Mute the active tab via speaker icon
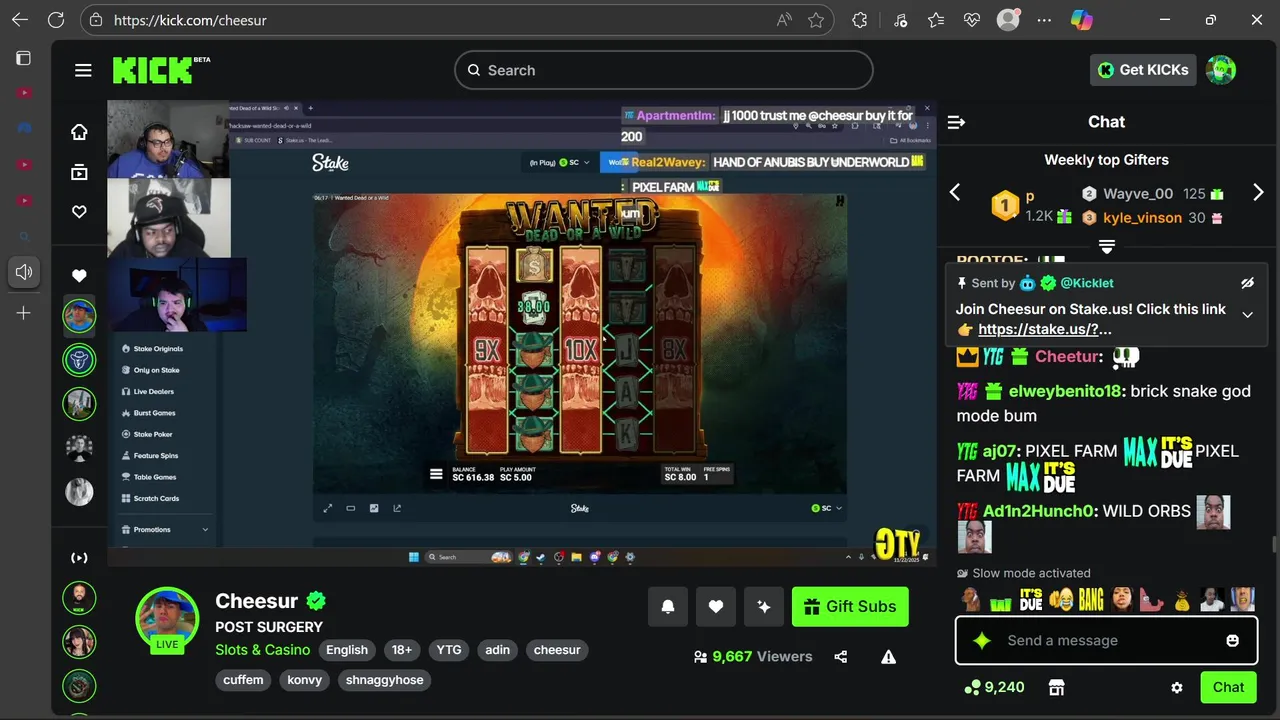The image size is (1280, 720). (24, 272)
